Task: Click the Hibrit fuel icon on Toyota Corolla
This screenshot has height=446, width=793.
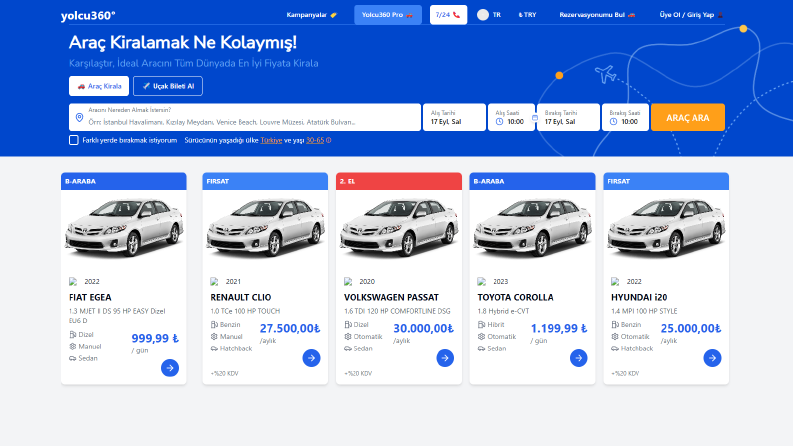Action: pos(481,324)
